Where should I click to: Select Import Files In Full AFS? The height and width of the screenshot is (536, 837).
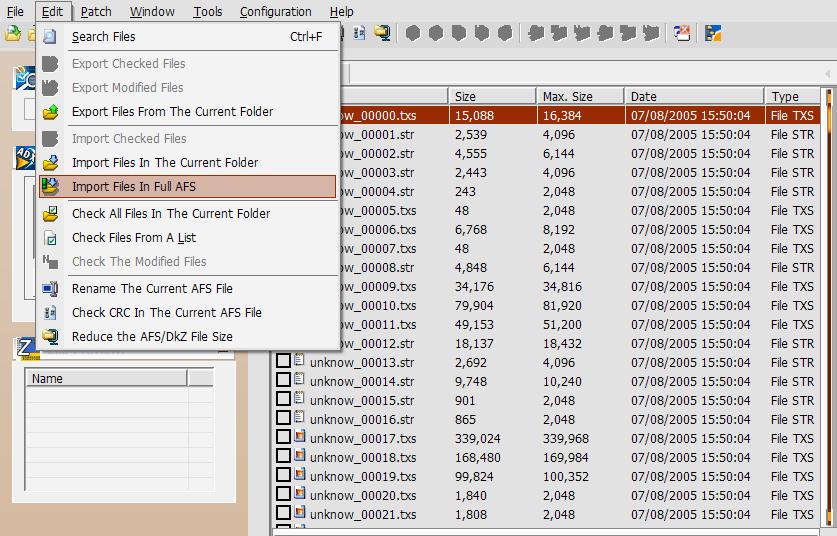pyautogui.click(x=138, y=187)
